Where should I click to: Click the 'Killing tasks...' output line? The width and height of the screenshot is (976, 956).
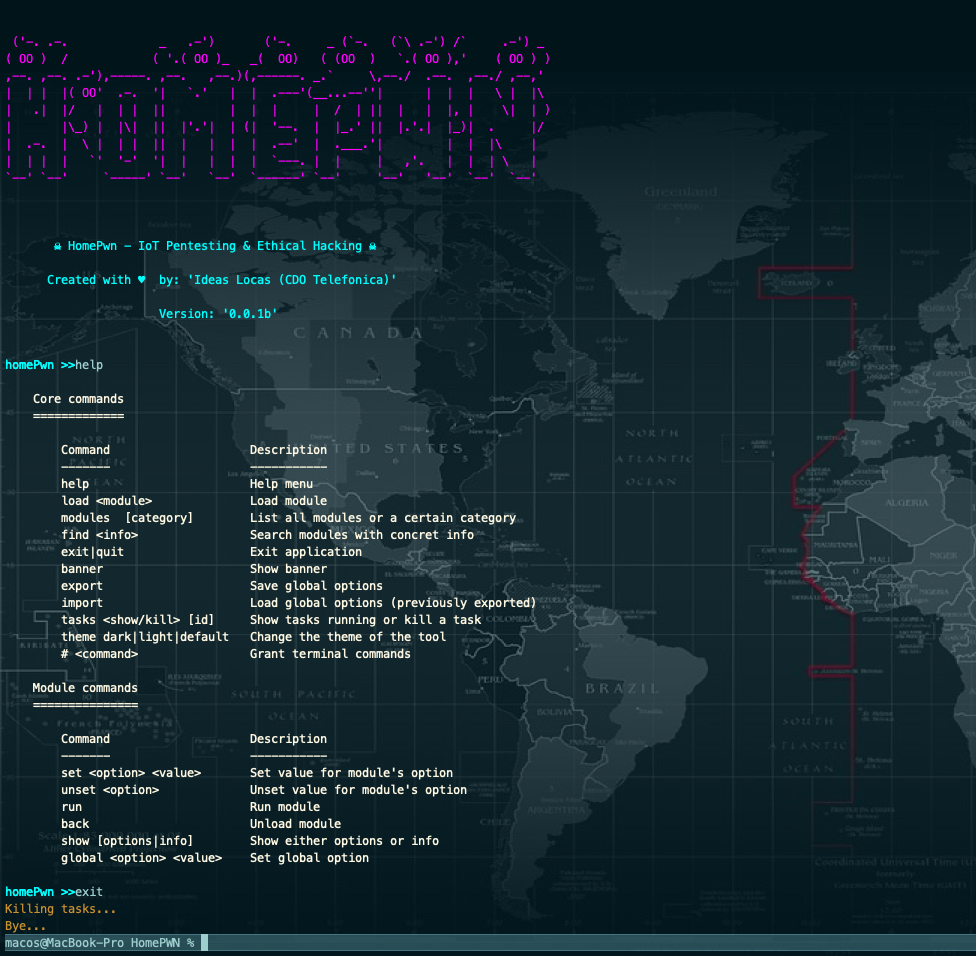tap(60, 909)
